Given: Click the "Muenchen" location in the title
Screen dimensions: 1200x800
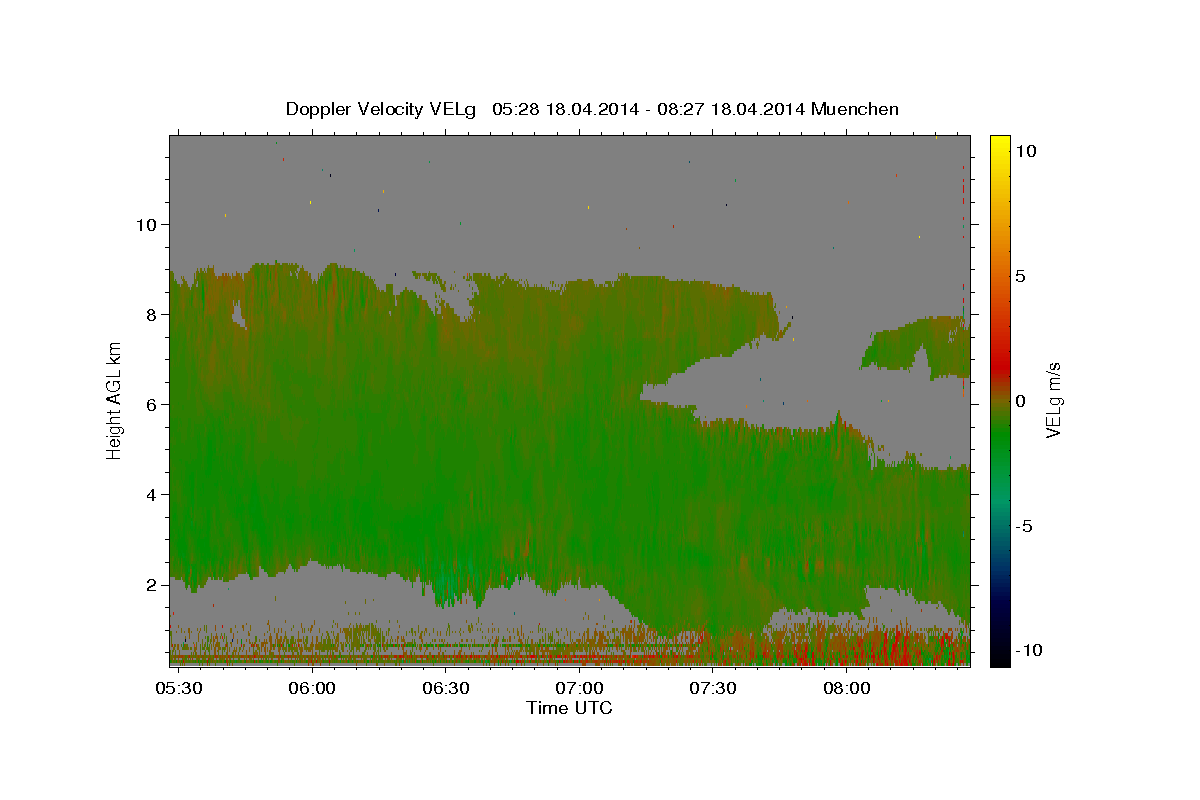Looking at the screenshot, I should (856, 109).
